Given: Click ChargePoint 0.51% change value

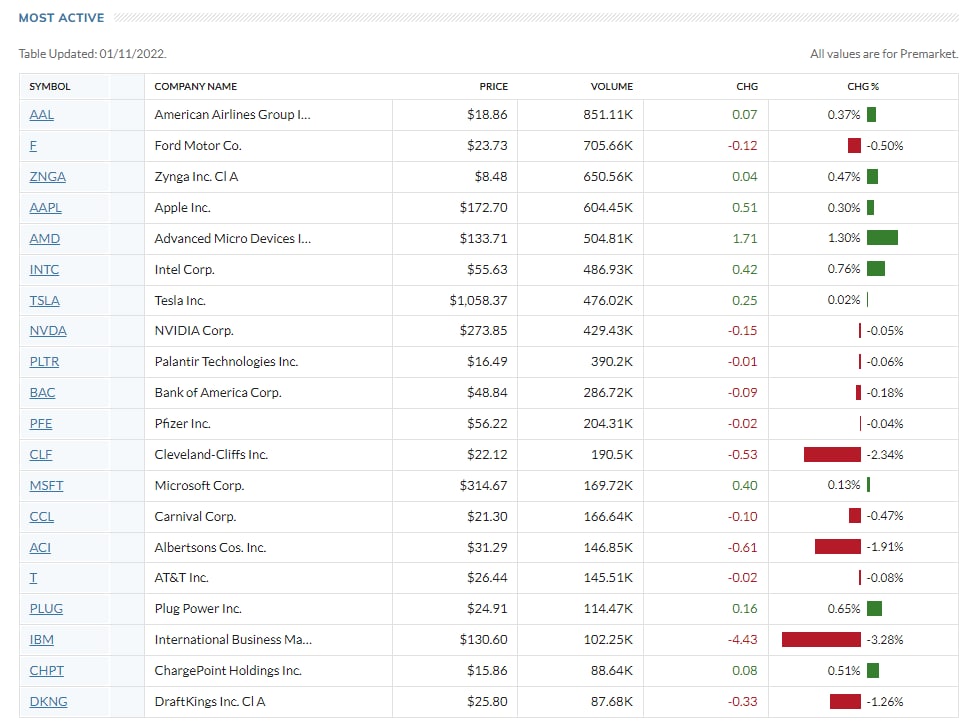Looking at the screenshot, I should (x=844, y=671).
